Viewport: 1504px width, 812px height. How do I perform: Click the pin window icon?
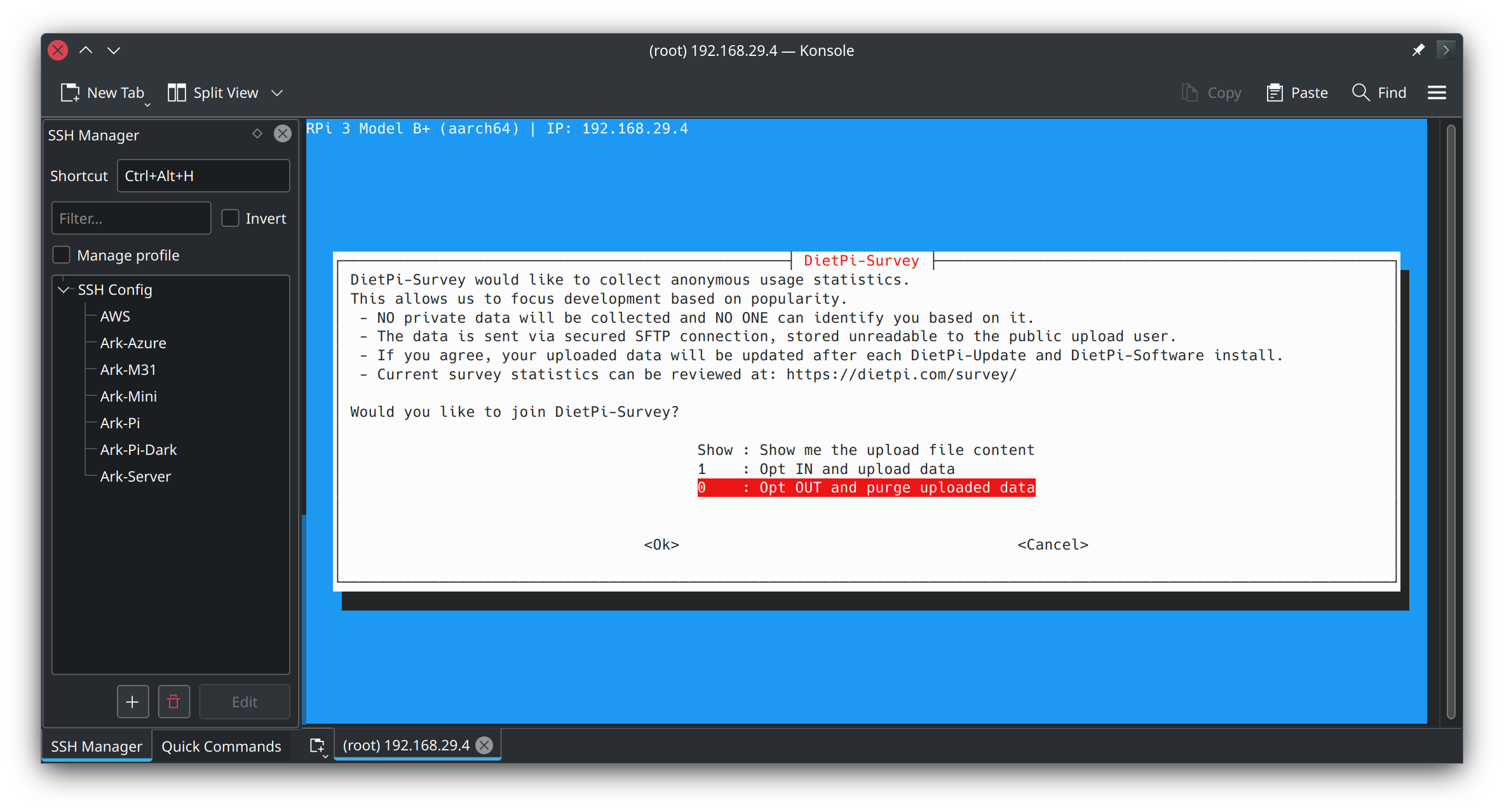(1418, 50)
